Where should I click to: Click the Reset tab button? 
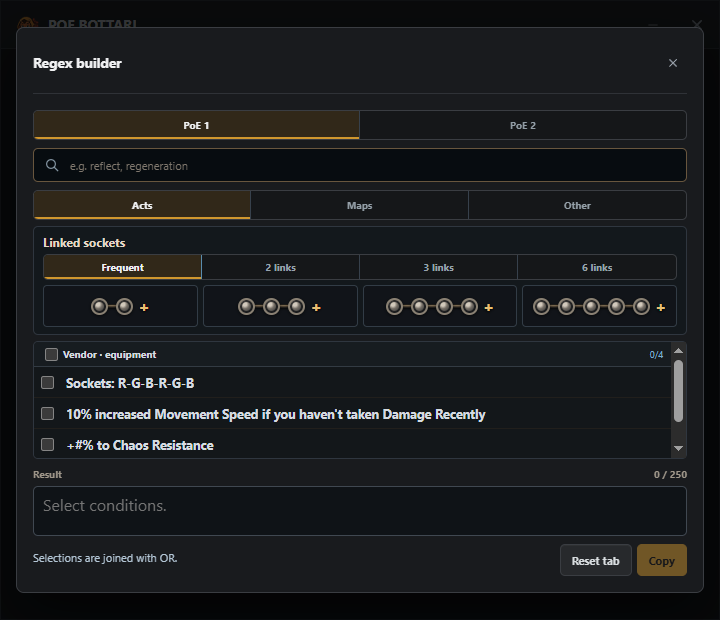pos(596,560)
